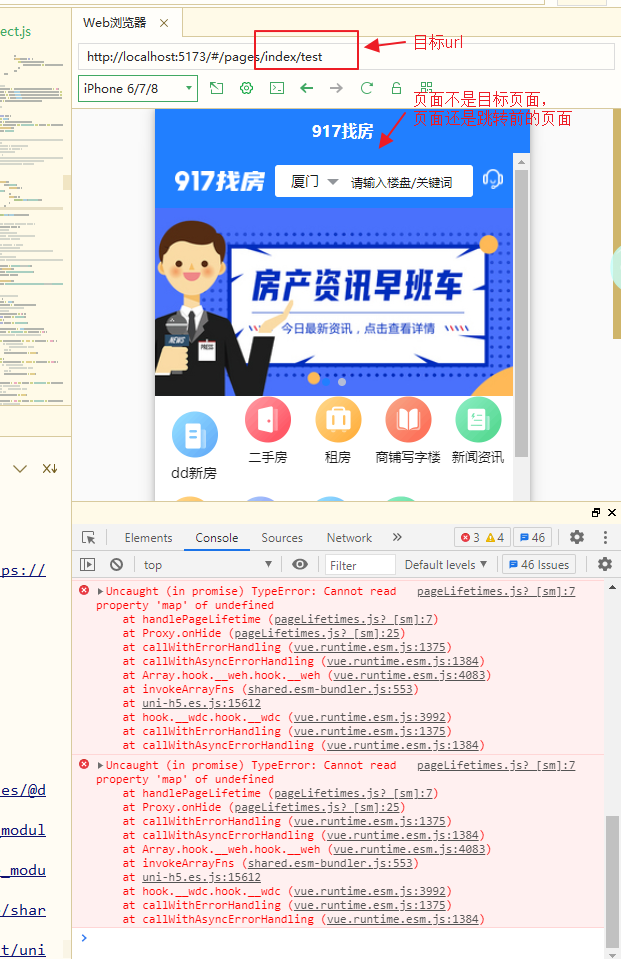Click the down chevron in left panel

click(20, 468)
